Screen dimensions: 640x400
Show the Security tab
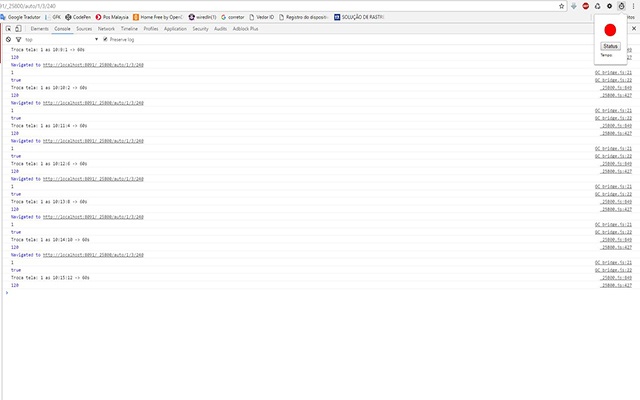(x=200, y=29)
